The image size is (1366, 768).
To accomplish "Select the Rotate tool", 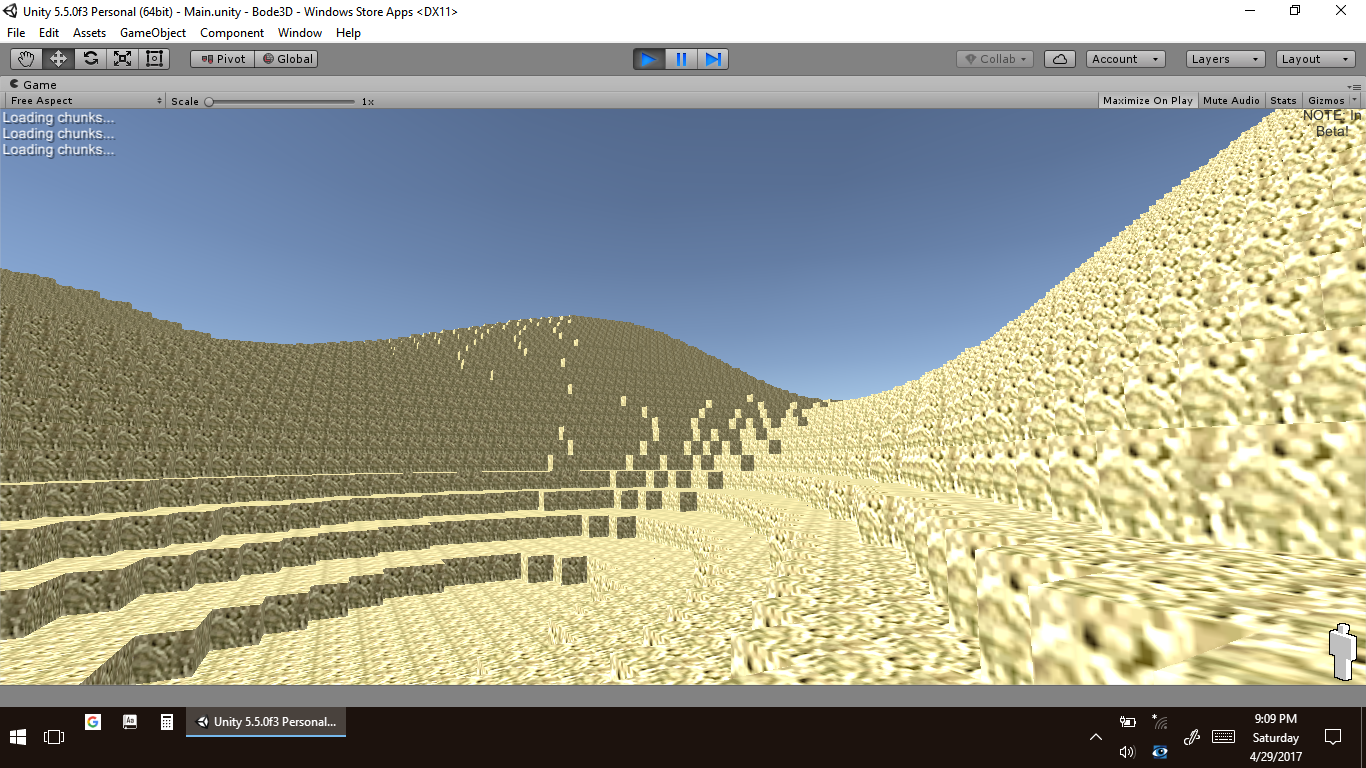I will [90, 59].
